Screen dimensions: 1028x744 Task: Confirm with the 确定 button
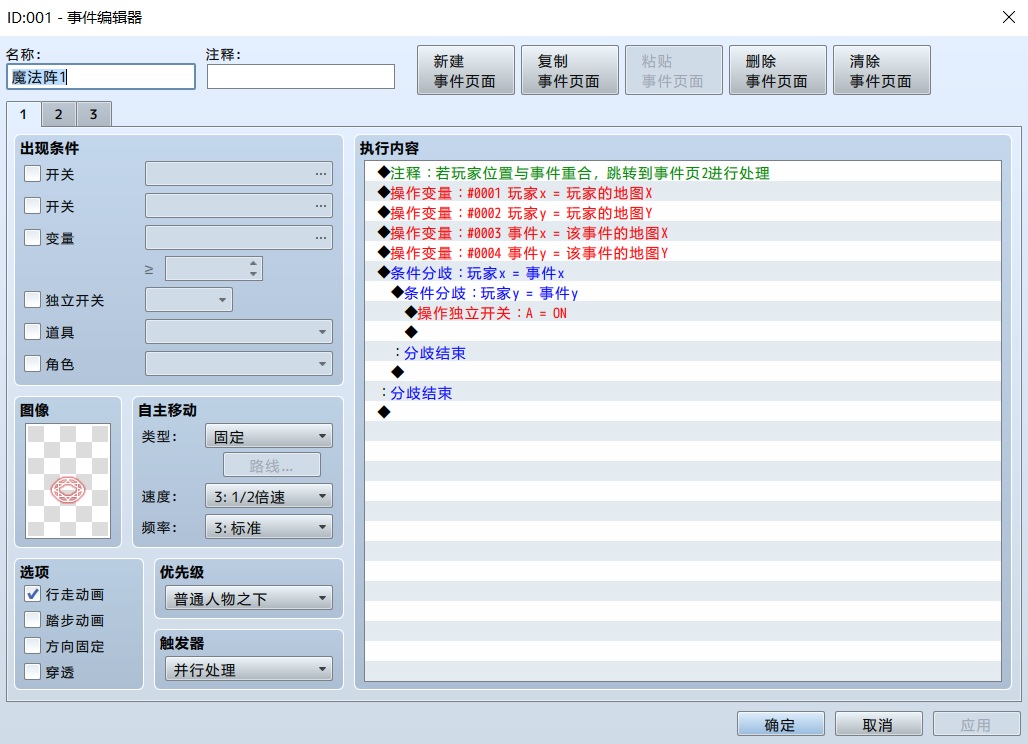coord(781,724)
